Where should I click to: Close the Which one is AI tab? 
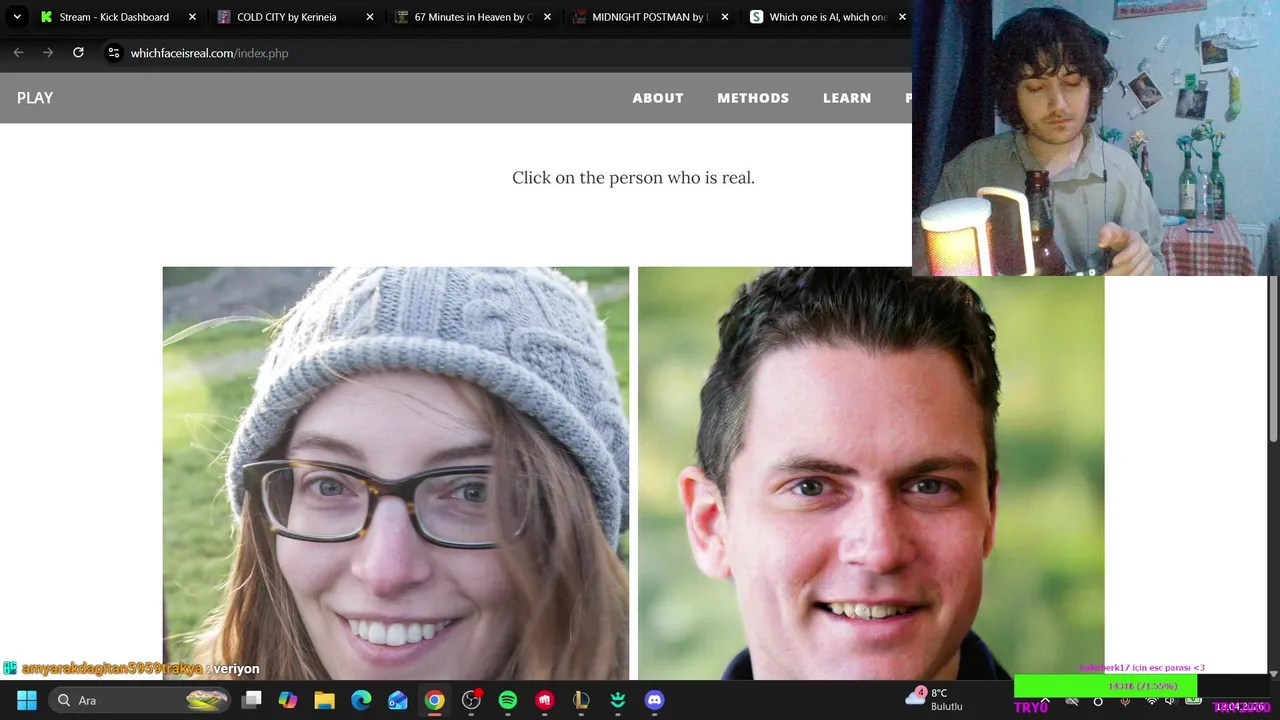click(x=902, y=17)
